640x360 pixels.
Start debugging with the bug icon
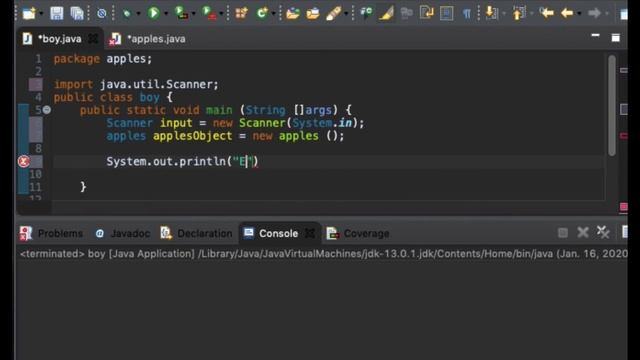127,13
